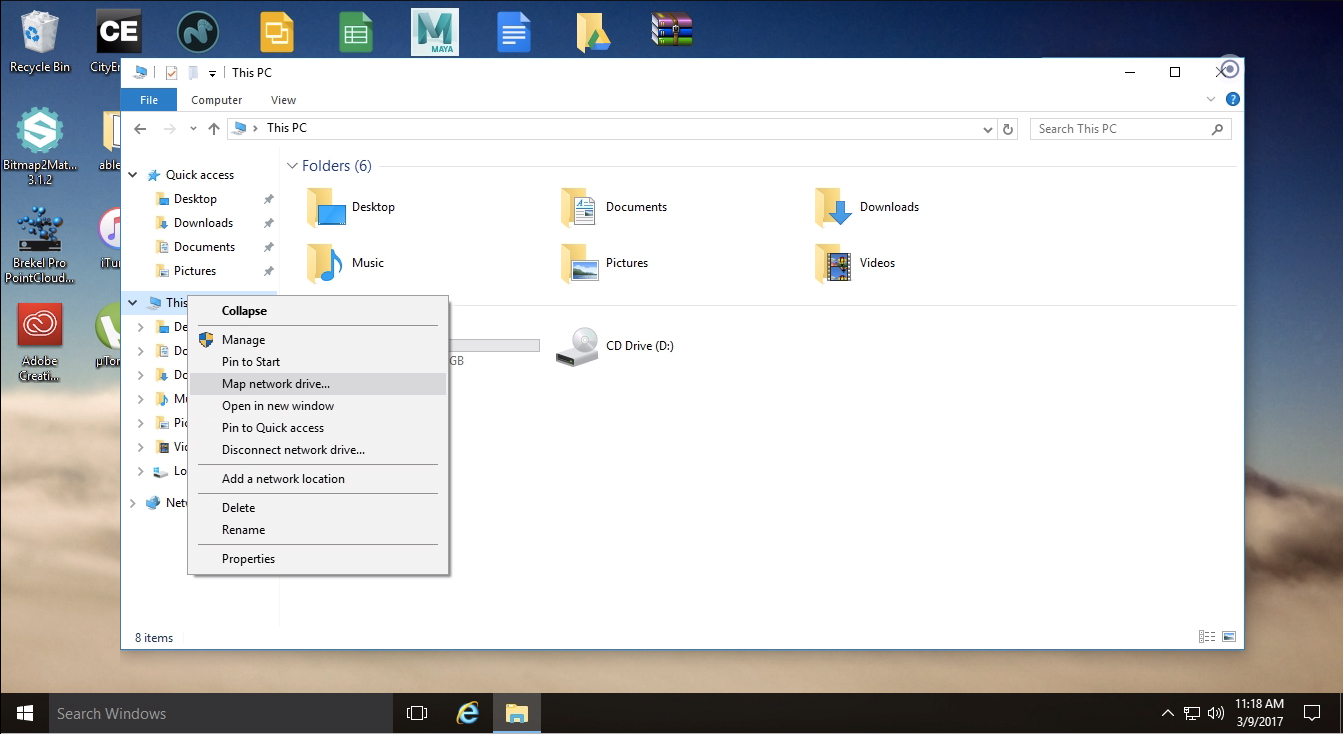Choose Open in new window
Image resolution: width=1343 pixels, height=734 pixels.
[x=317, y=406]
